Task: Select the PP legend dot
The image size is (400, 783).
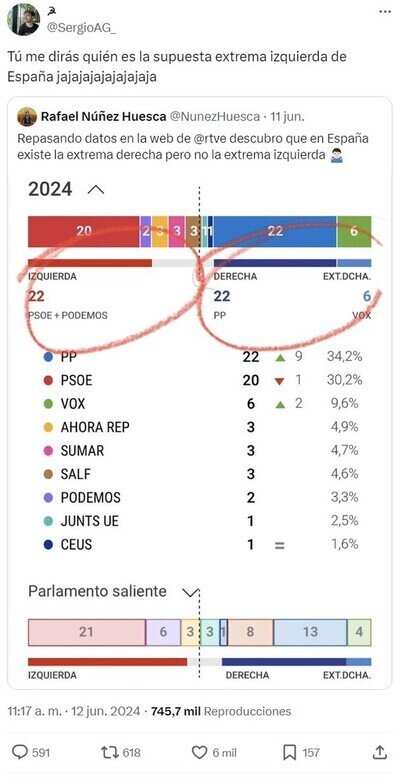Action: [48, 357]
